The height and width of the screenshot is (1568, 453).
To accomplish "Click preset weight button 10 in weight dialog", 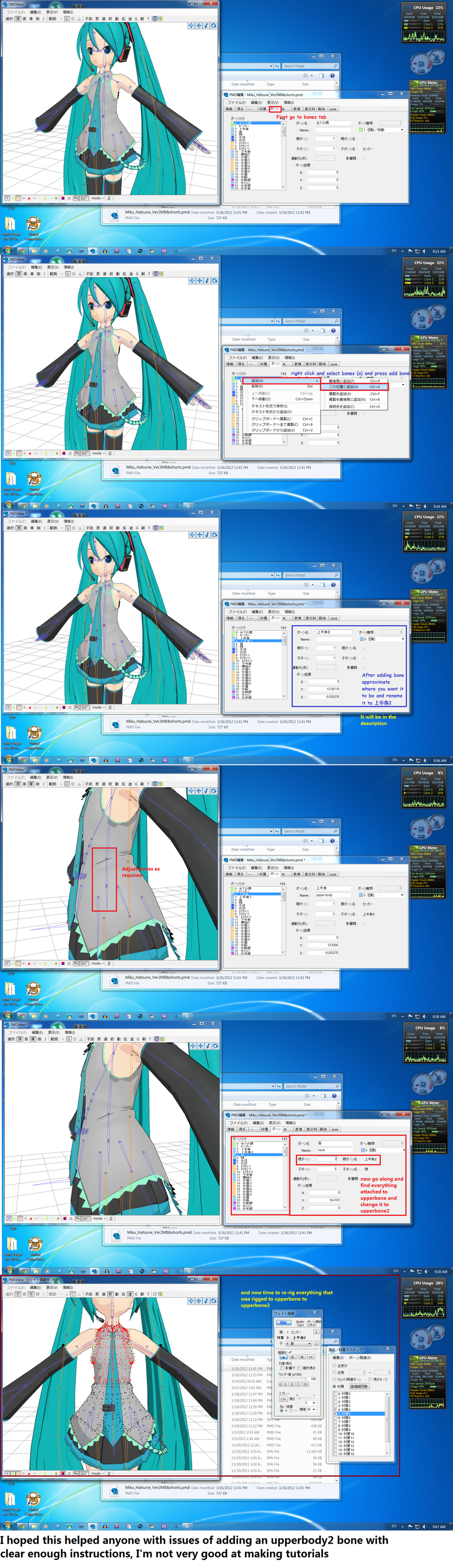I will point(306,1384).
